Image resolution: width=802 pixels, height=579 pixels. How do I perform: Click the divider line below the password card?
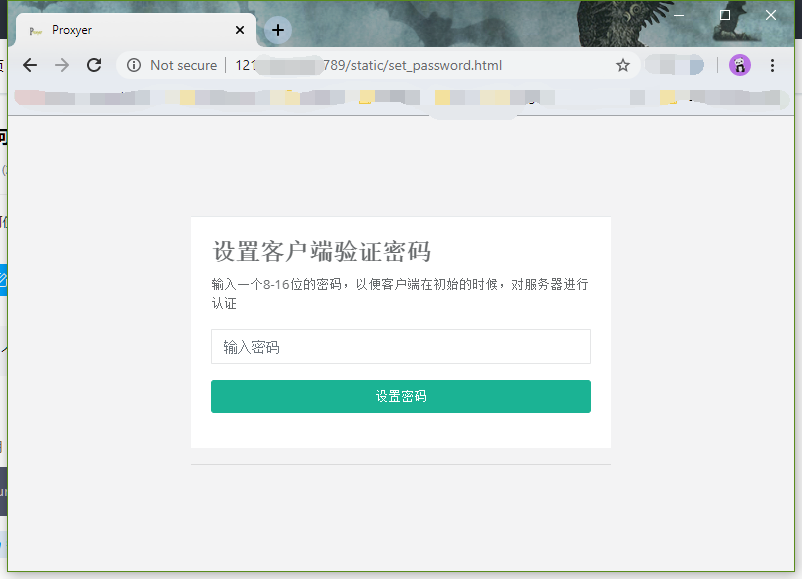click(x=400, y=464)
